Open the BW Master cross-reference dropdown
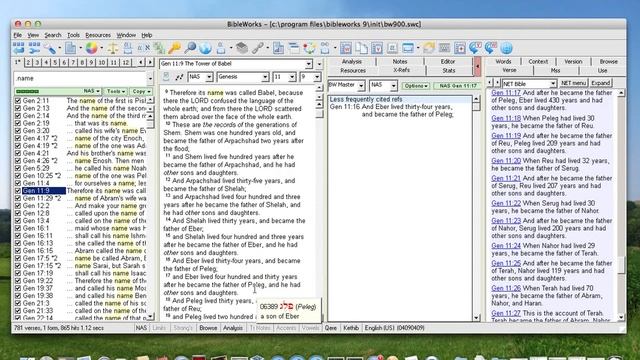640x360 pixels. click(361, 86)
